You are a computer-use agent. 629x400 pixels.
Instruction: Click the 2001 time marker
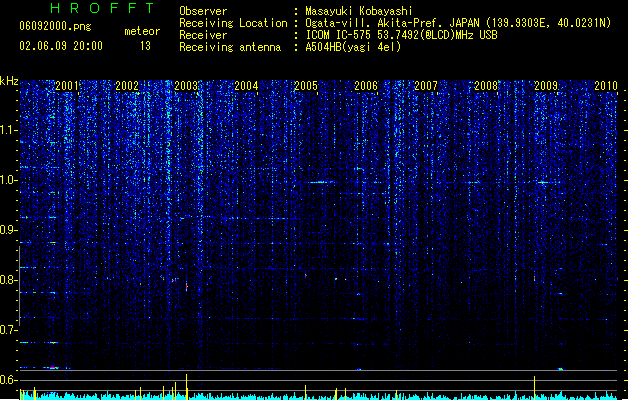pos(67,86)
